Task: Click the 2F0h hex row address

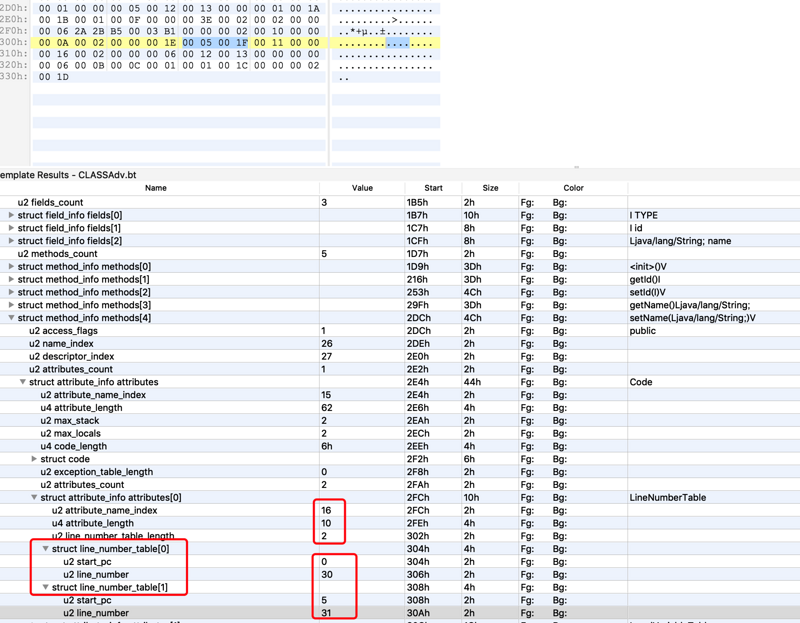Action: click(14, 31)
